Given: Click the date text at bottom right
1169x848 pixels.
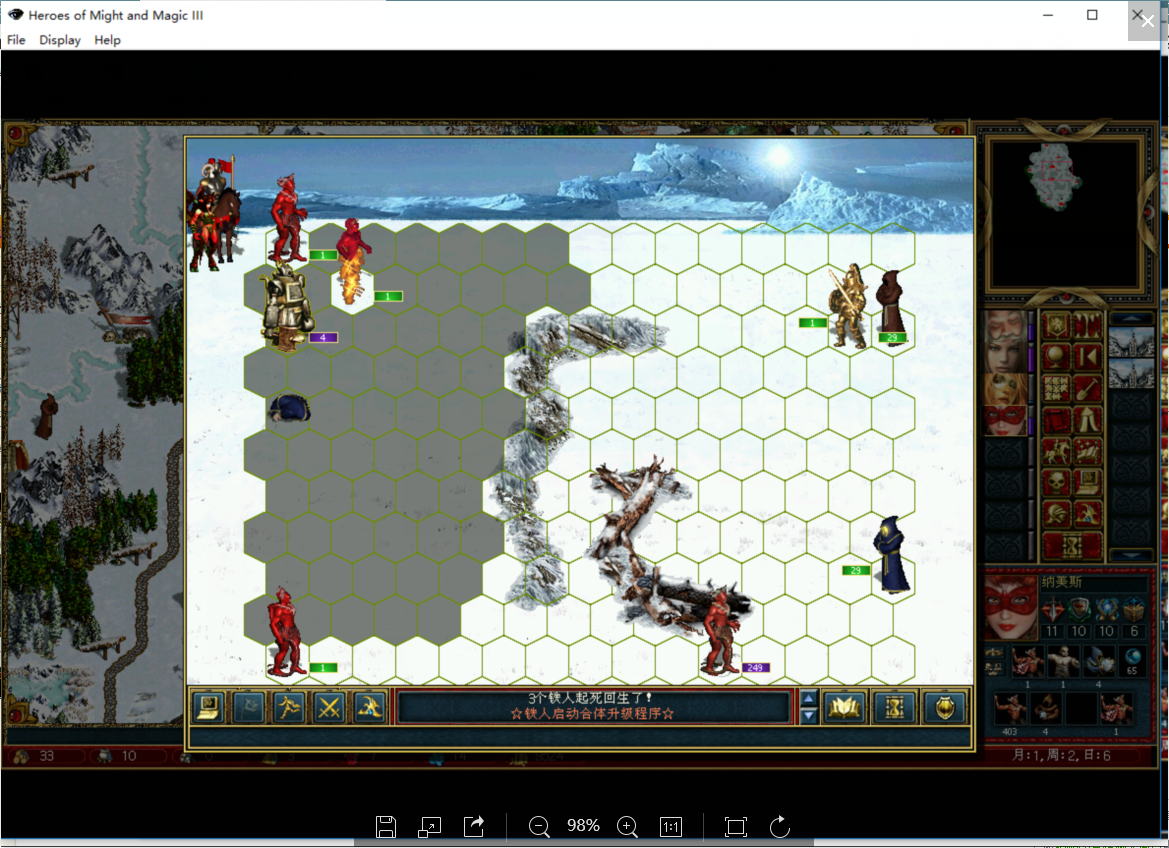Looking at the screenshot, I should 1061,755.
